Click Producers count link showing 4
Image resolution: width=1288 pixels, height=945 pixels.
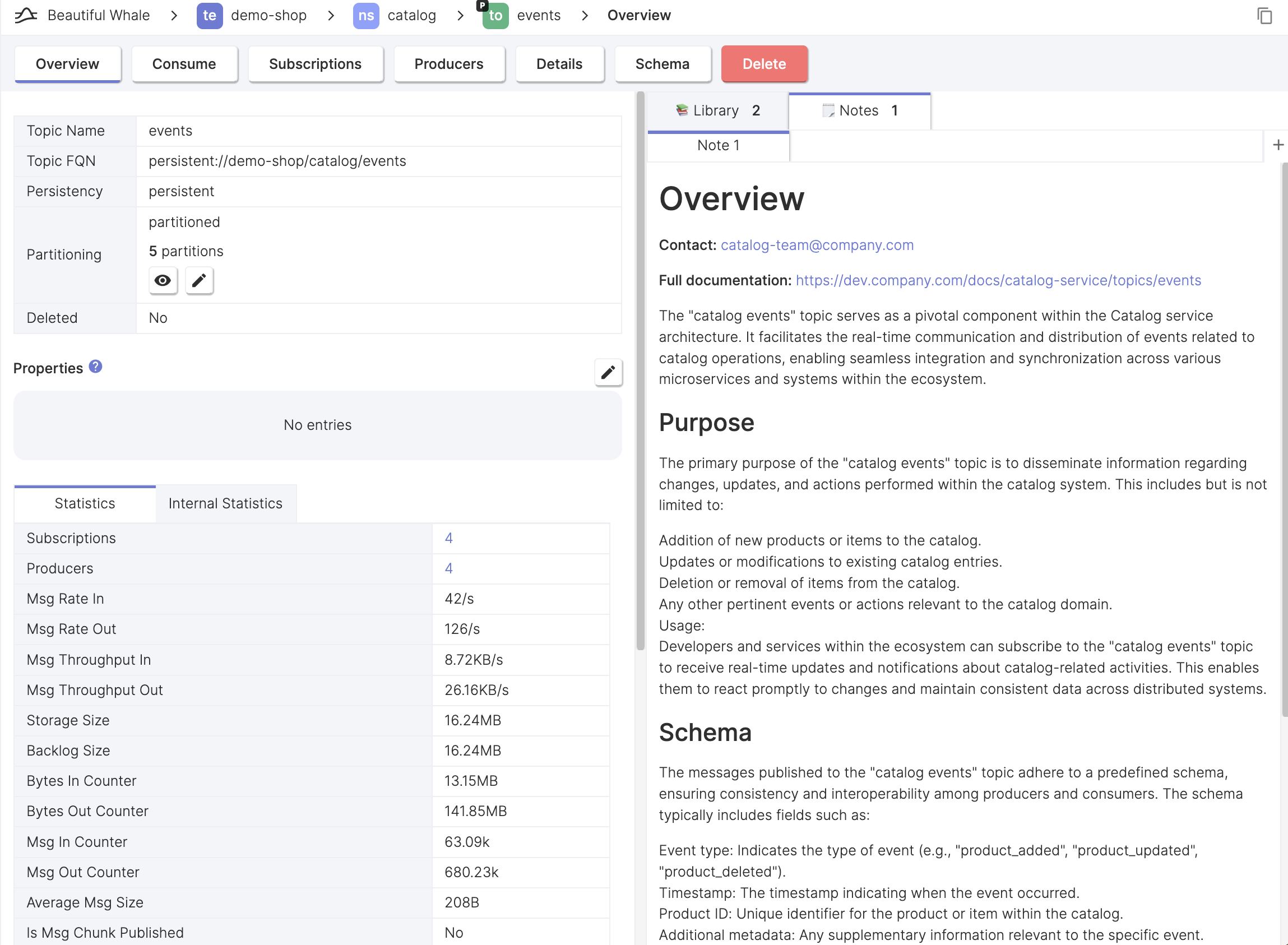click(x=448, y=568)
